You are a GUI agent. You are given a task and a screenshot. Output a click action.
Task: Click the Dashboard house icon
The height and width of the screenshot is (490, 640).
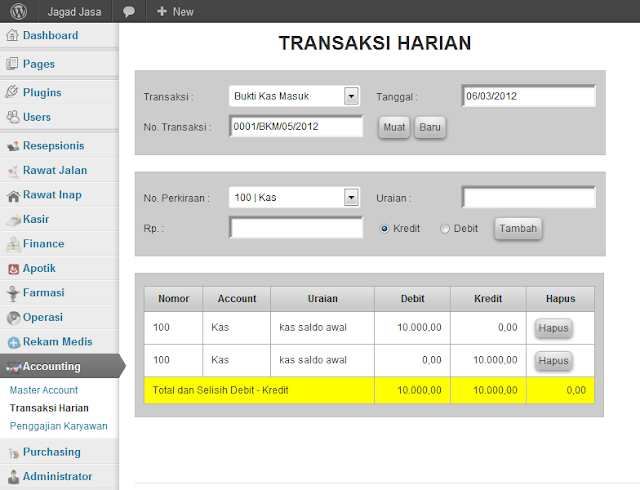(12, 35)
